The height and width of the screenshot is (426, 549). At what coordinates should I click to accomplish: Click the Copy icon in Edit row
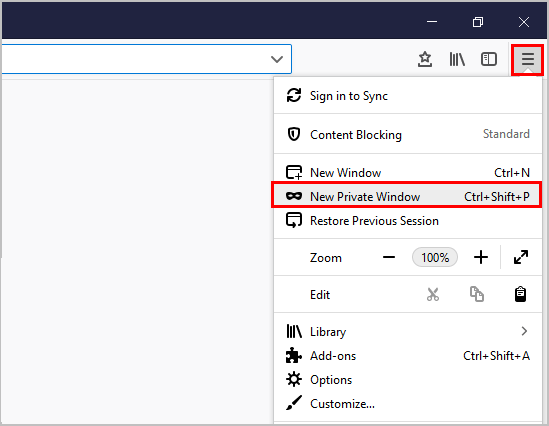coord(477,294)
